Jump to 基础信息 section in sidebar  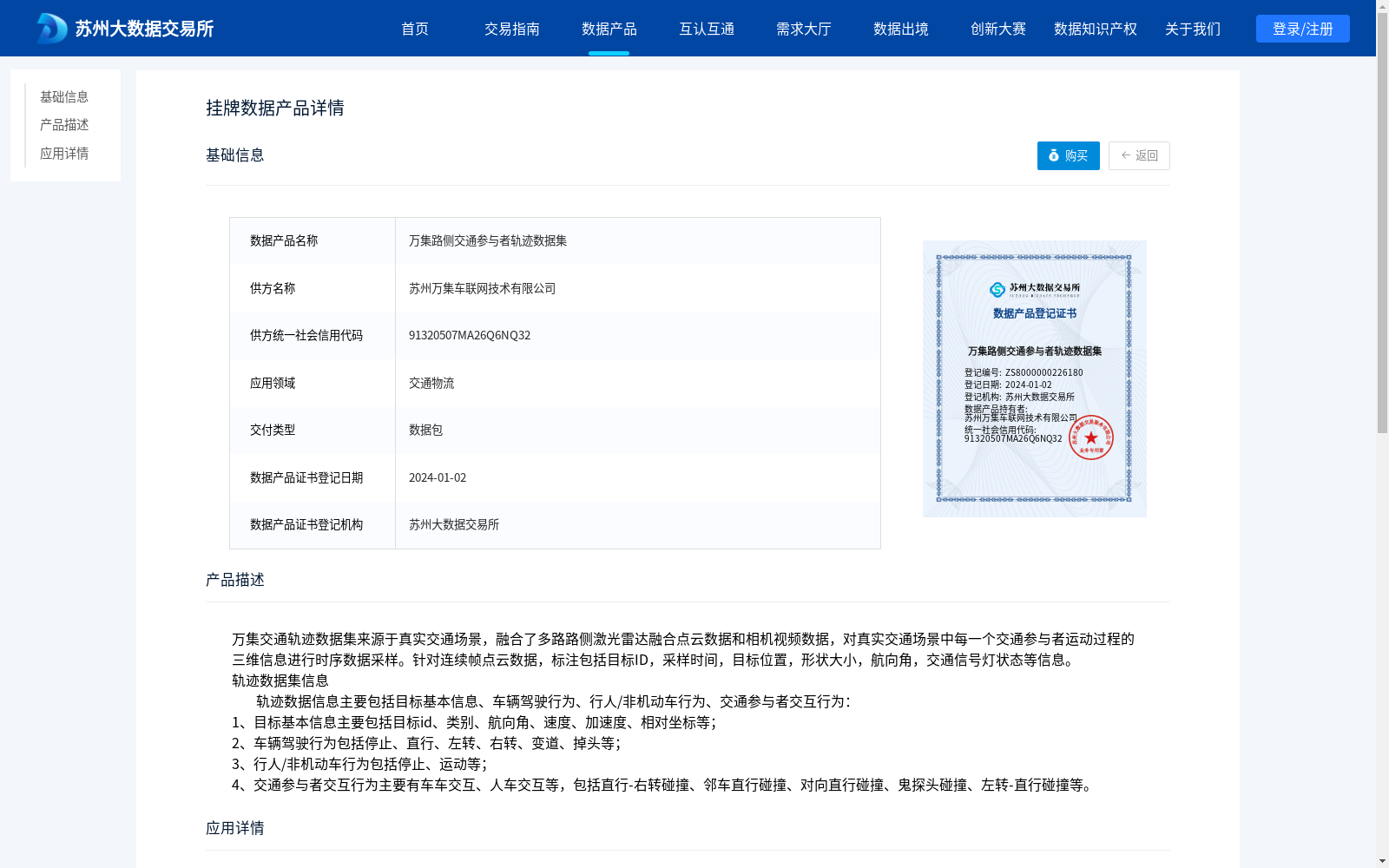(64, 96)
